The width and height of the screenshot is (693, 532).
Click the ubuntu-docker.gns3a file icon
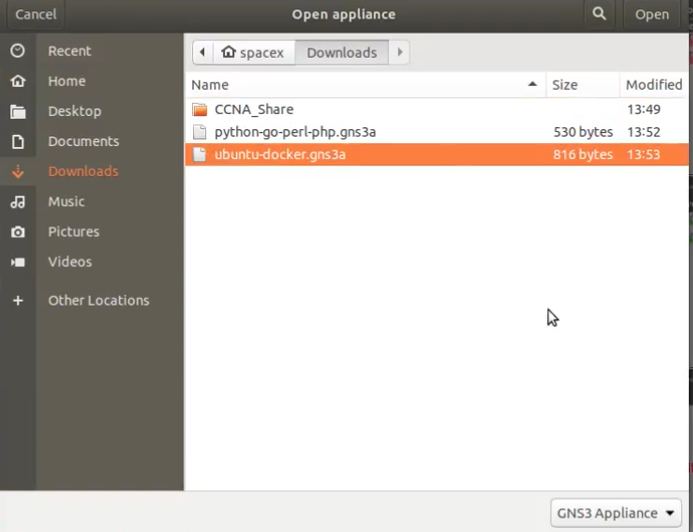200,154
